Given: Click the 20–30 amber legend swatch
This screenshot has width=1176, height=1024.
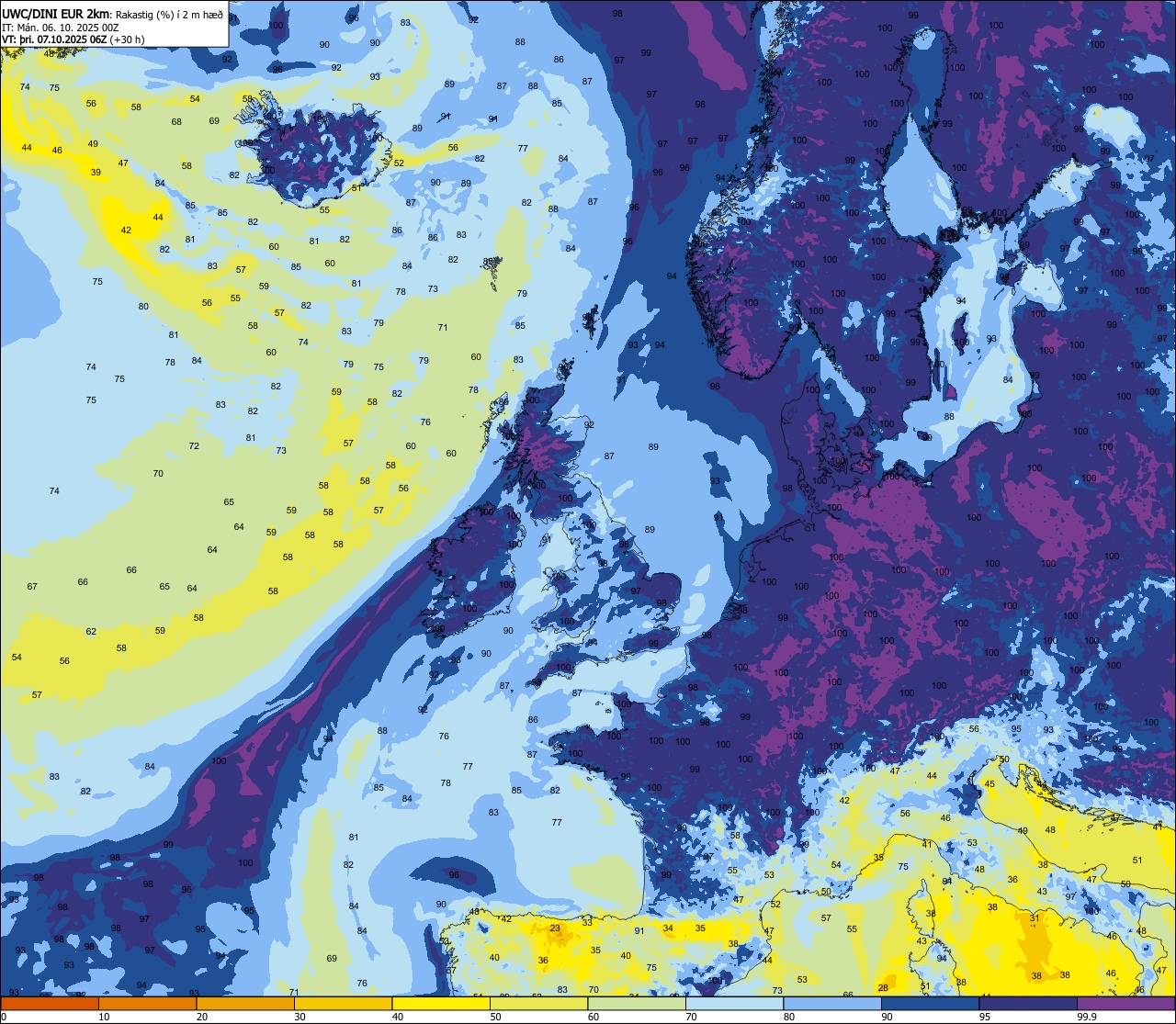Looking at the screenshot, I should coord(245,1004).
